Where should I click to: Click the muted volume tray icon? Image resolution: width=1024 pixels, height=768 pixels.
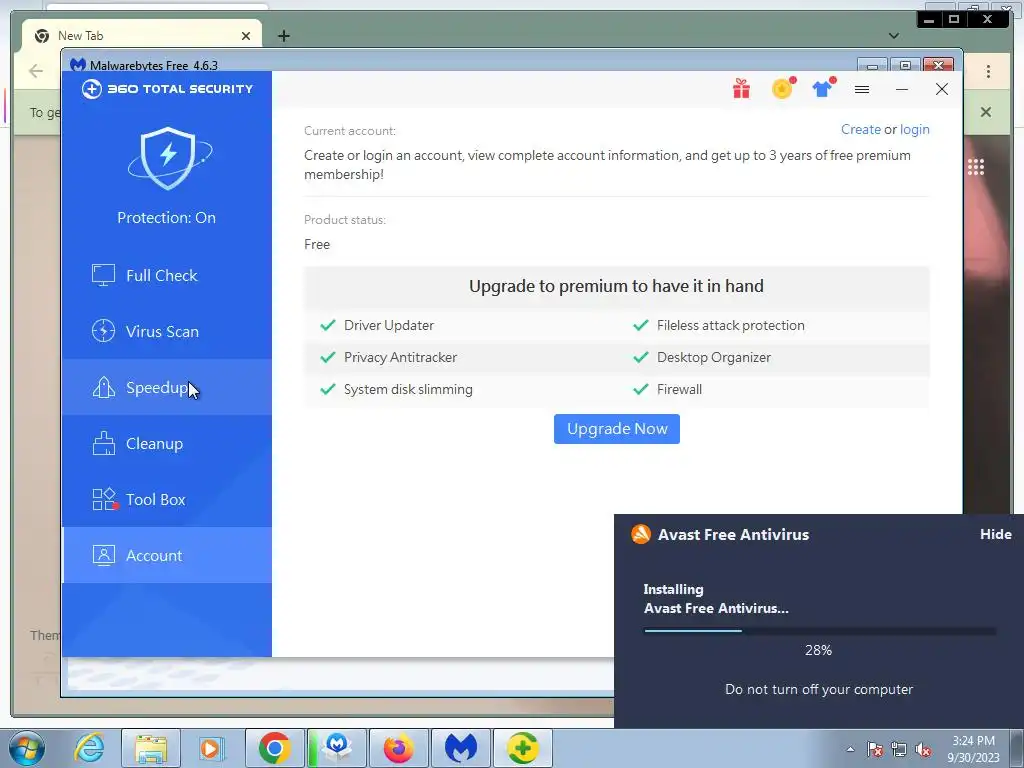tap(923, 749)
